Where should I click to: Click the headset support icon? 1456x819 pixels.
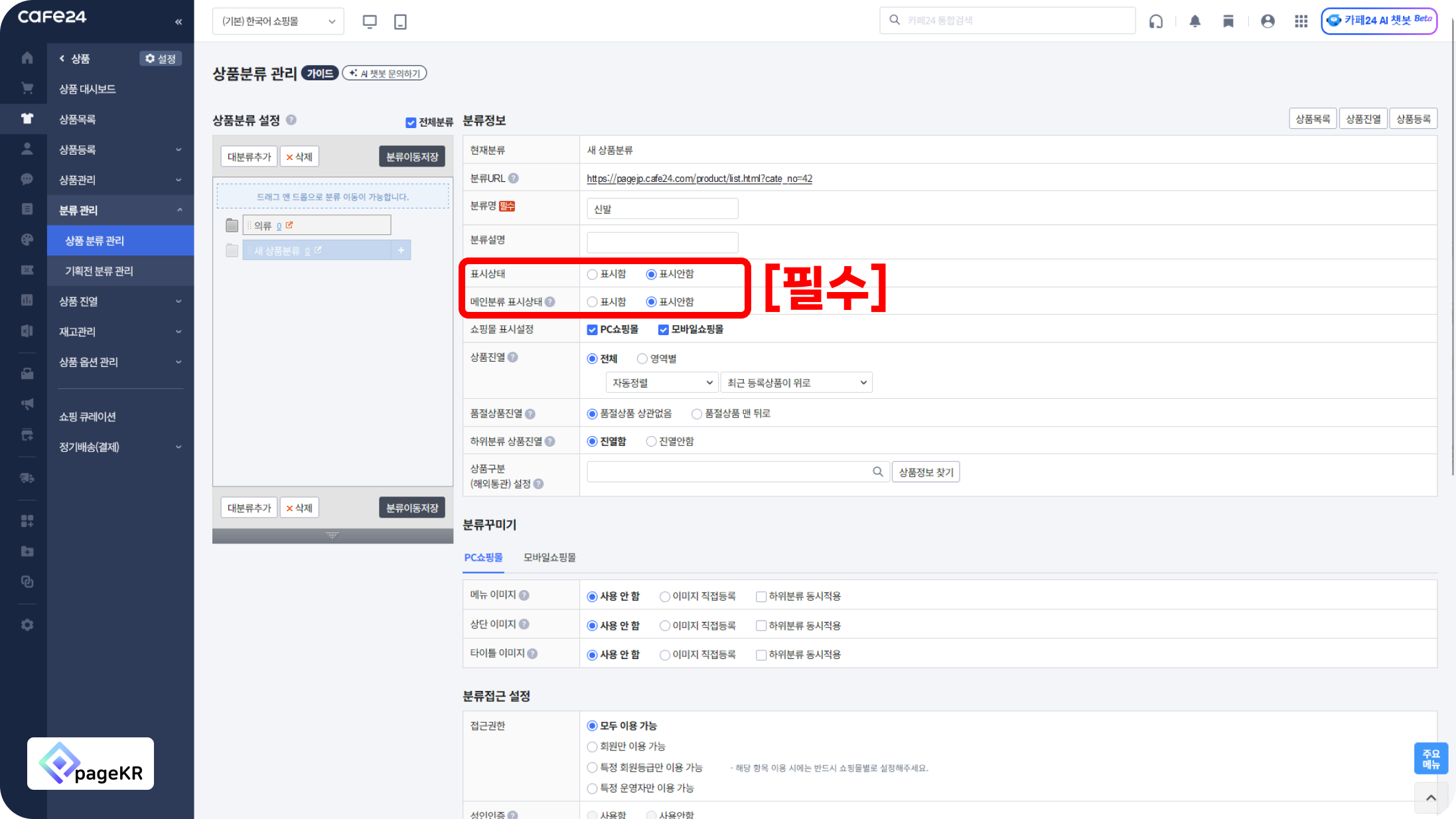coord(1156,21)
